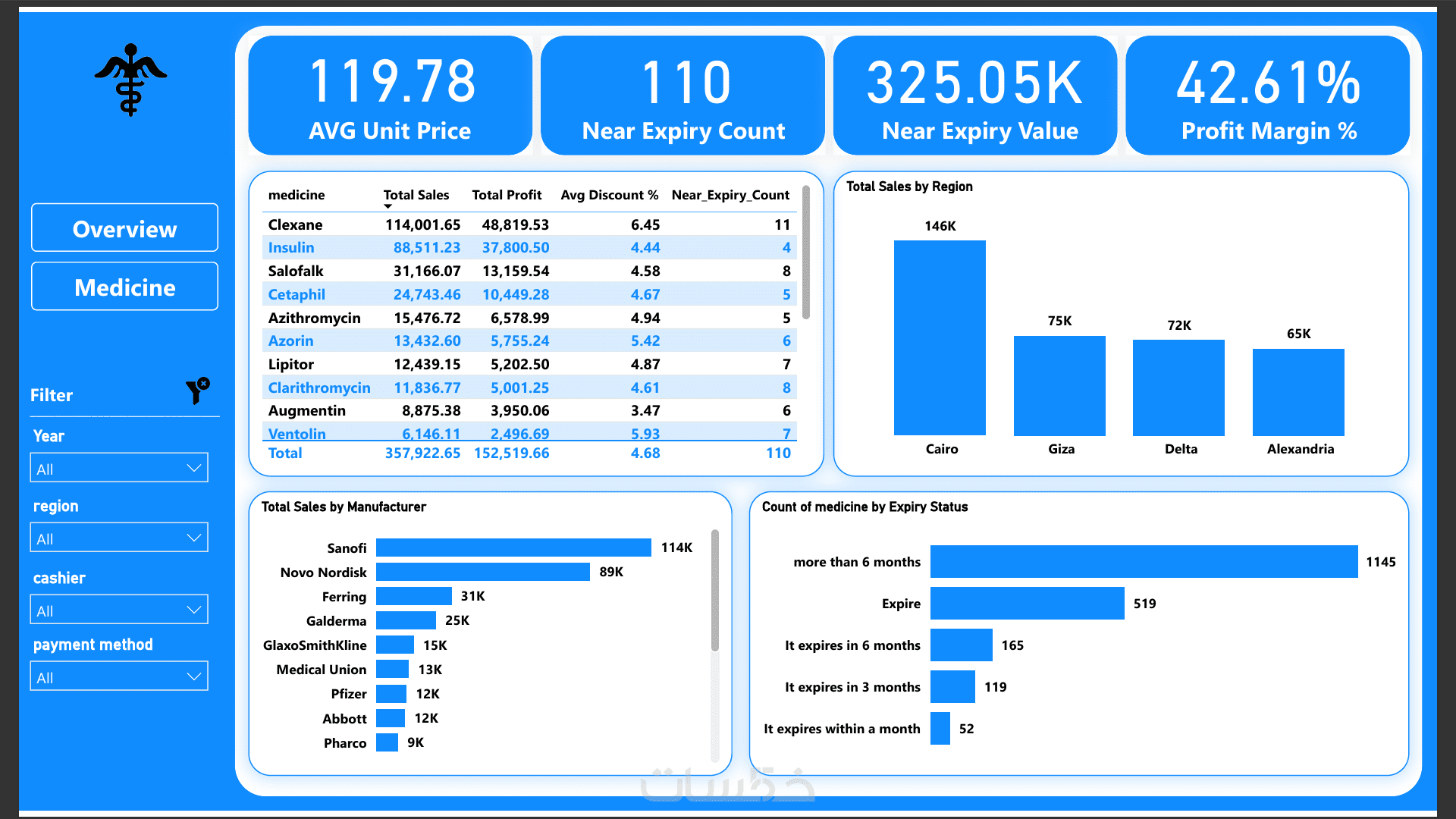Click the Profit Margin % card

(x=1268, y=96)
